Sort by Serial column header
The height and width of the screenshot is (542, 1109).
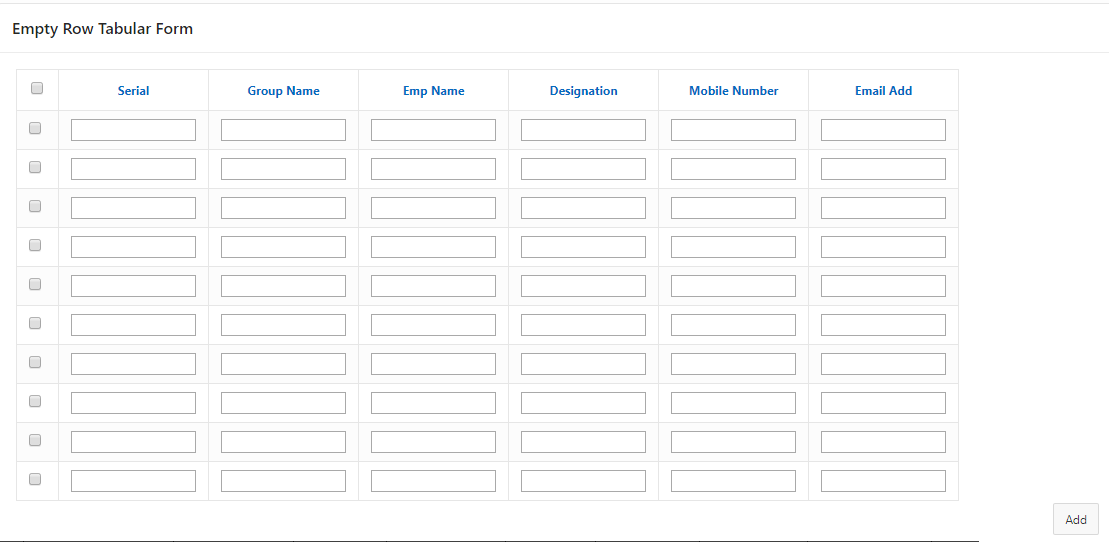pos(133,91)
